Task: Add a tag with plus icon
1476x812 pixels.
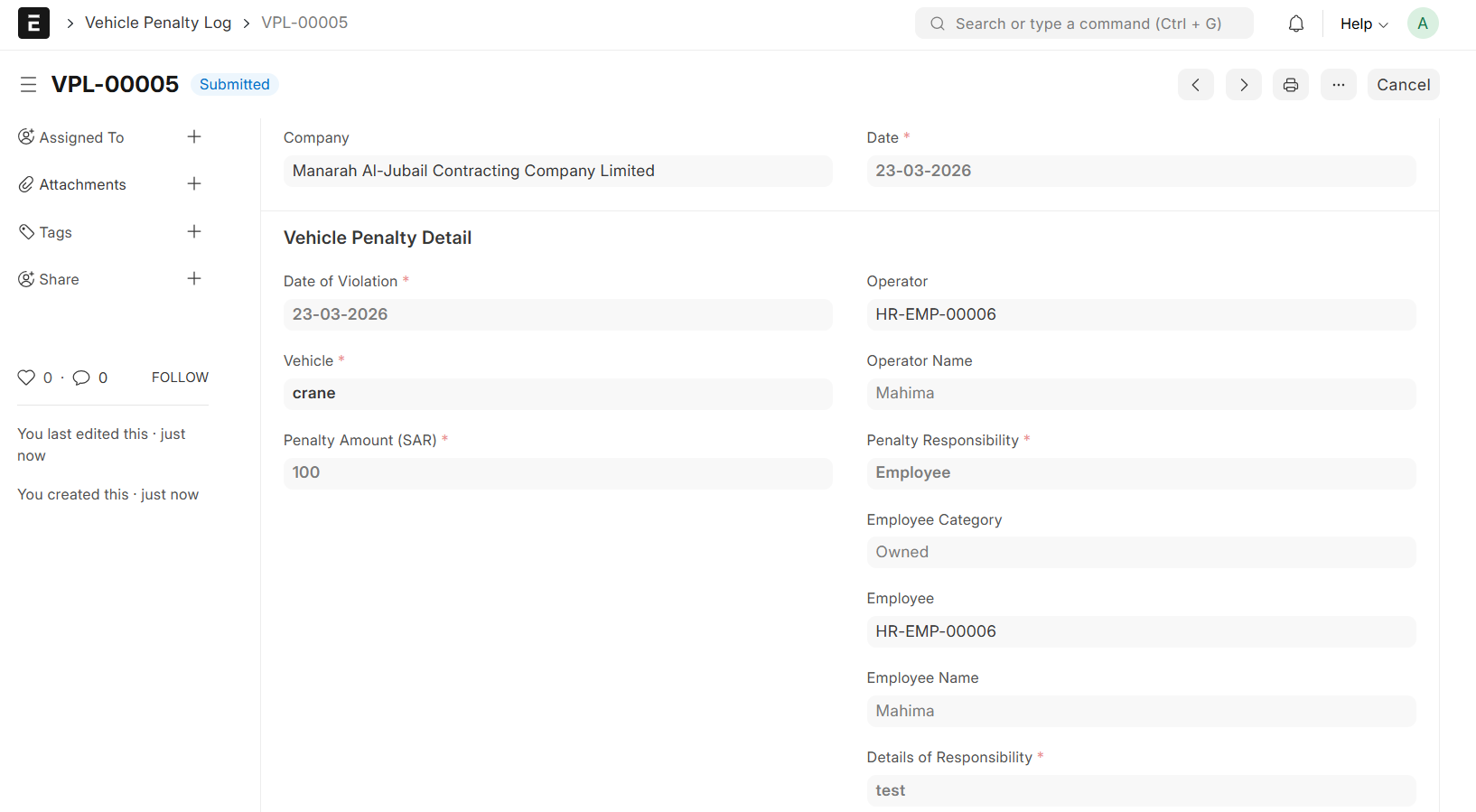Action: pos(194,232)
